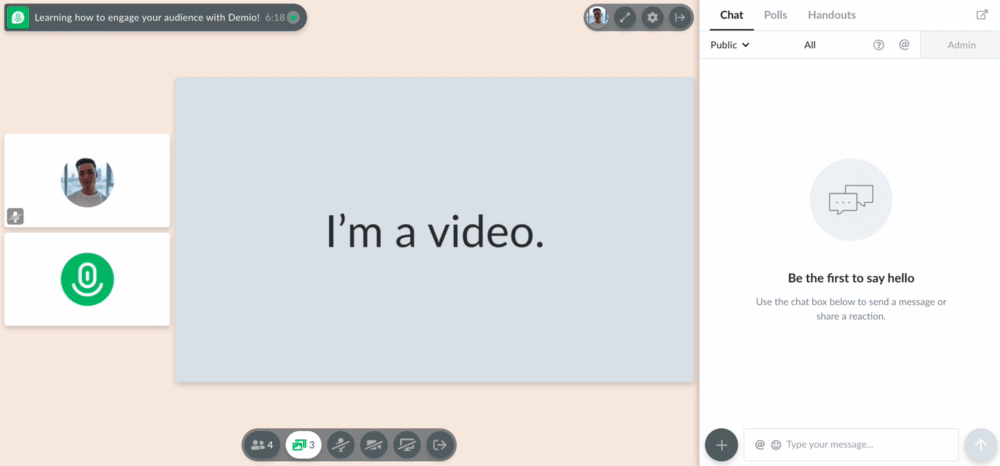The height and width of the screenshot is (466, 1000).
Task: Select the All chat filter
Action: pos(810,45)
